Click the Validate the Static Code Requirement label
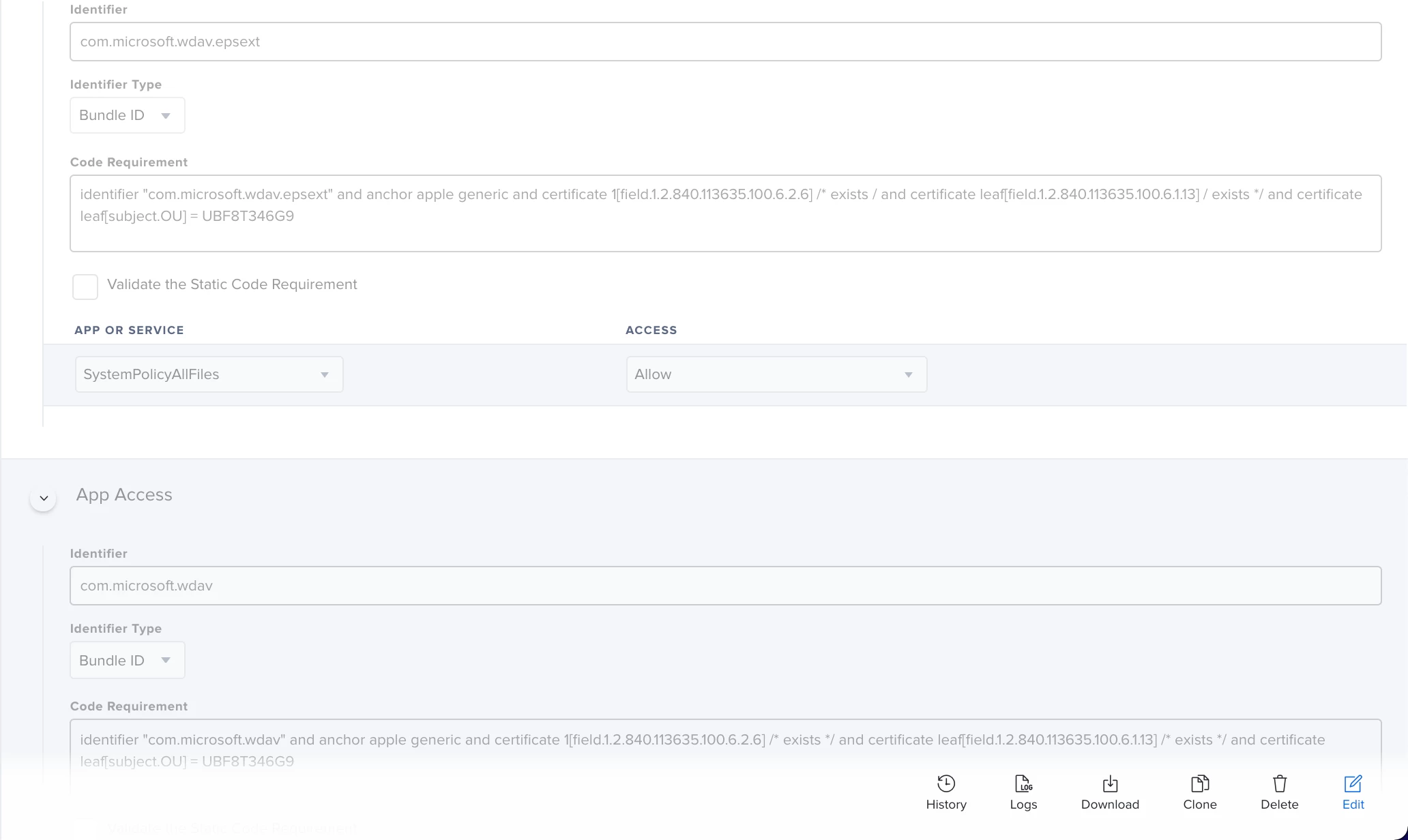 [x=232, y=284]
